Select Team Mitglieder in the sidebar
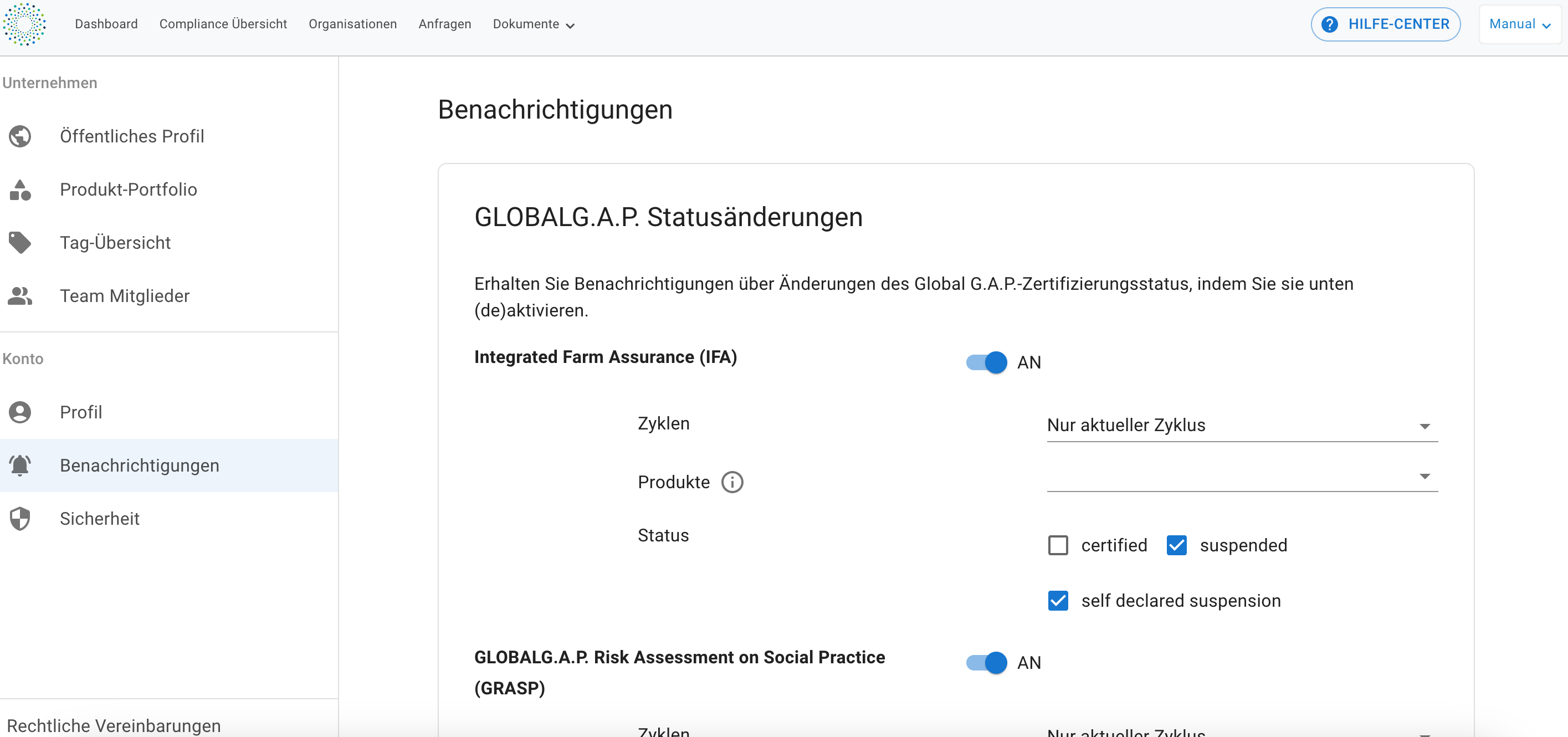Viewport: 1568px width, 737px height. 169,296
